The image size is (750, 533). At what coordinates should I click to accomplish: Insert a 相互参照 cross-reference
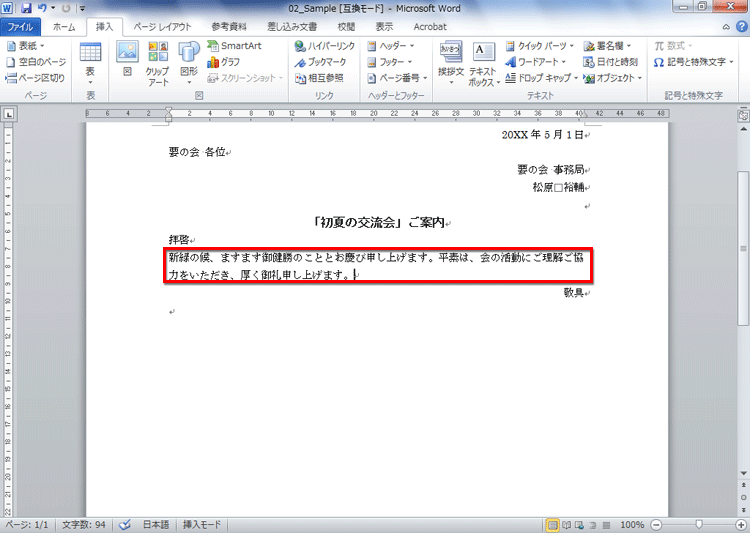[319, 78]
